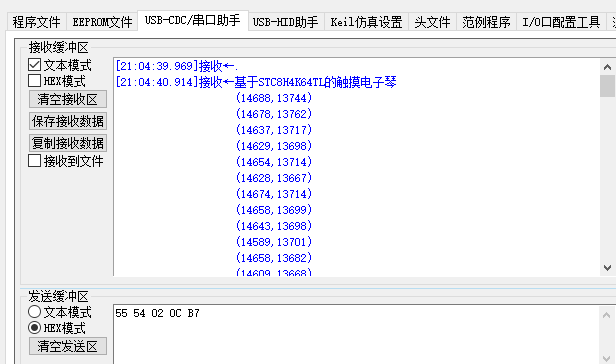Select the USB-CDC/串口助手 tab

192,20
